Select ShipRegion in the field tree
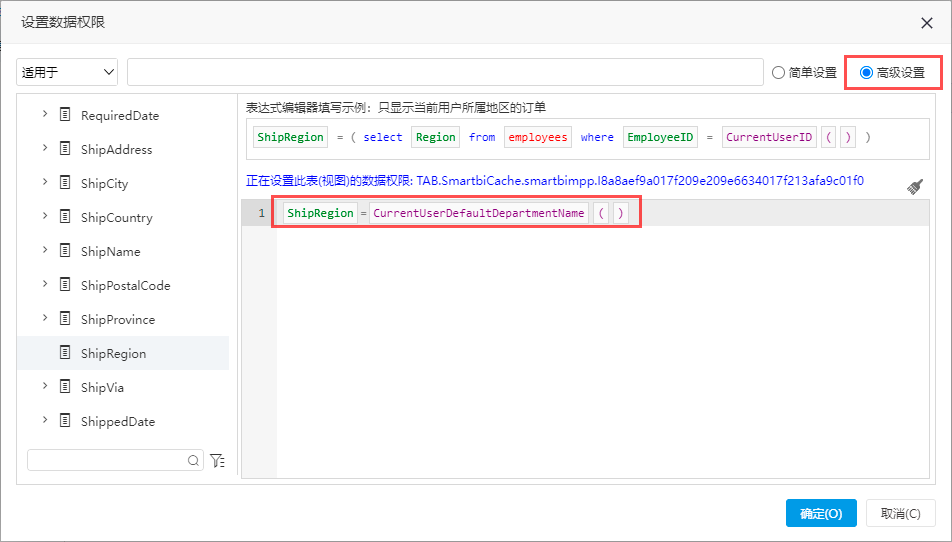Screen dimensions: 952x542 point(114,353)
